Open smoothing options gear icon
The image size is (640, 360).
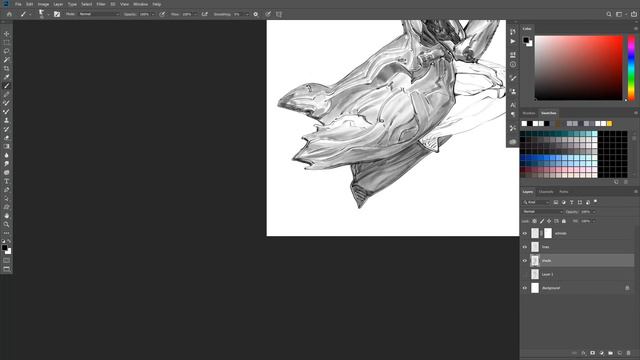click(256, 14)
